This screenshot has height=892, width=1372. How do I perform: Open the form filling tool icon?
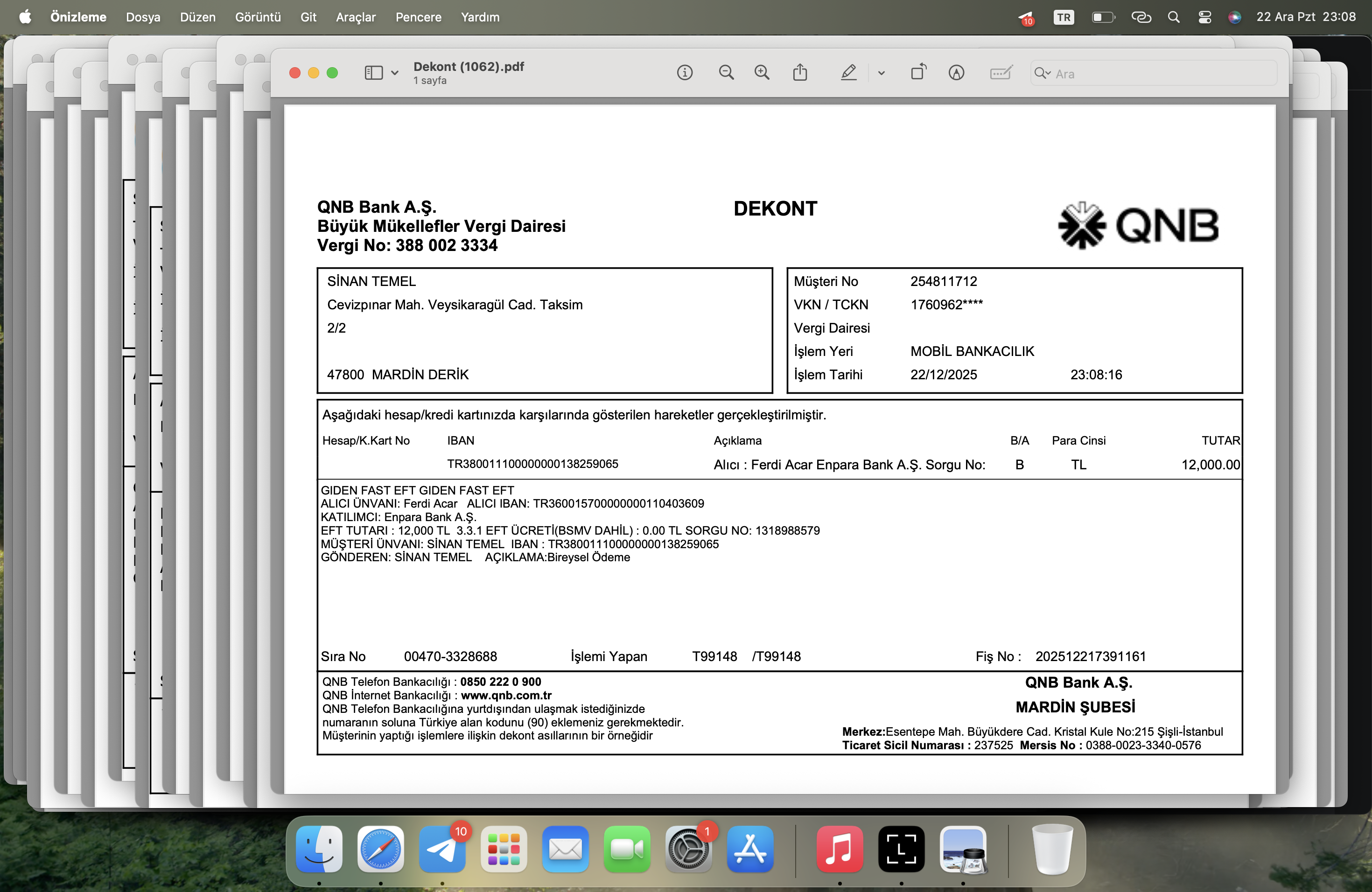(x=1001, y=73)
